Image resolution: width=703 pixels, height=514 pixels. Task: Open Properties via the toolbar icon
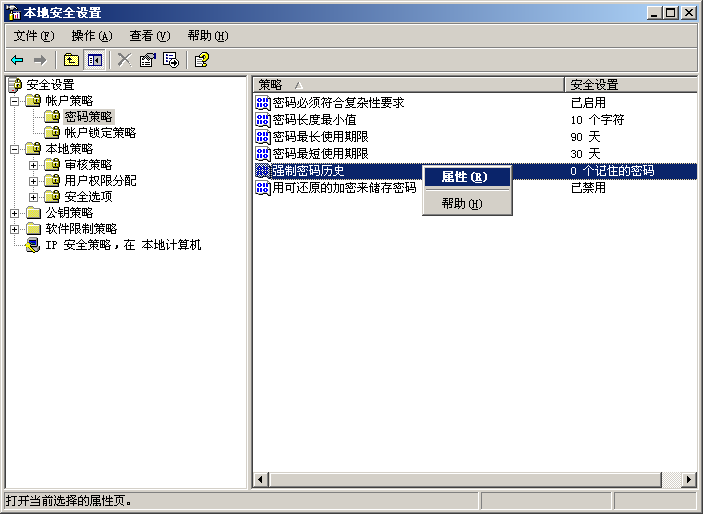(x=148, y=60)
